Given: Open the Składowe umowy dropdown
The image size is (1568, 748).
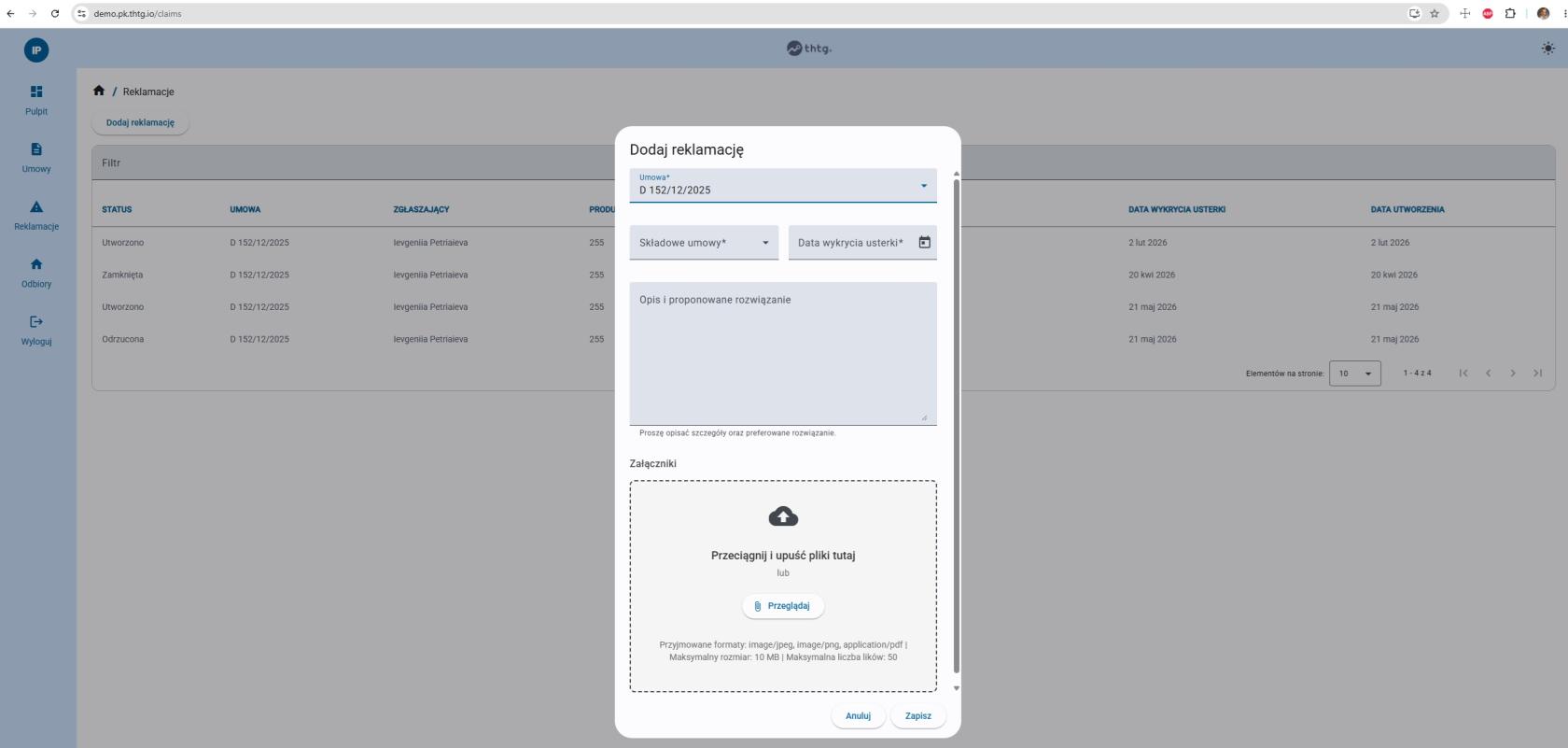Looking at the screenshot, I should (x=704, y=243).
